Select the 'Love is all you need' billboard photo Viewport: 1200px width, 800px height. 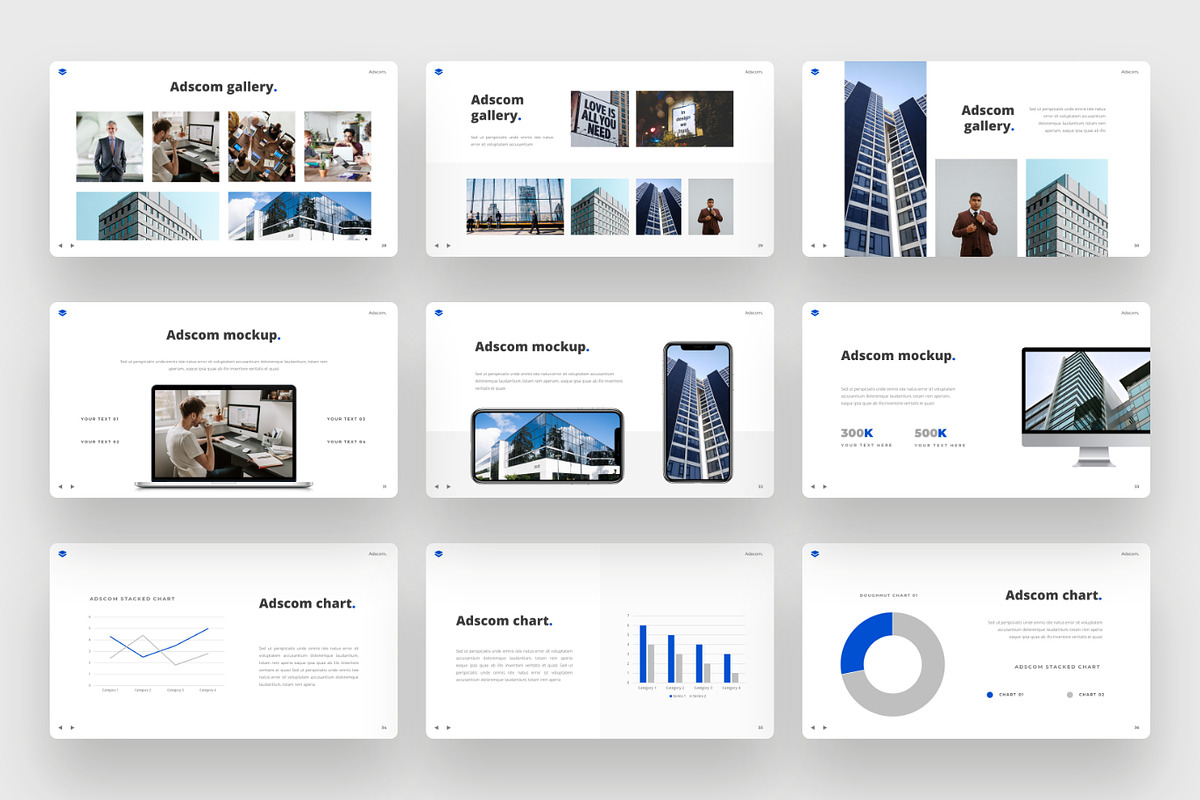pos(600,119)
